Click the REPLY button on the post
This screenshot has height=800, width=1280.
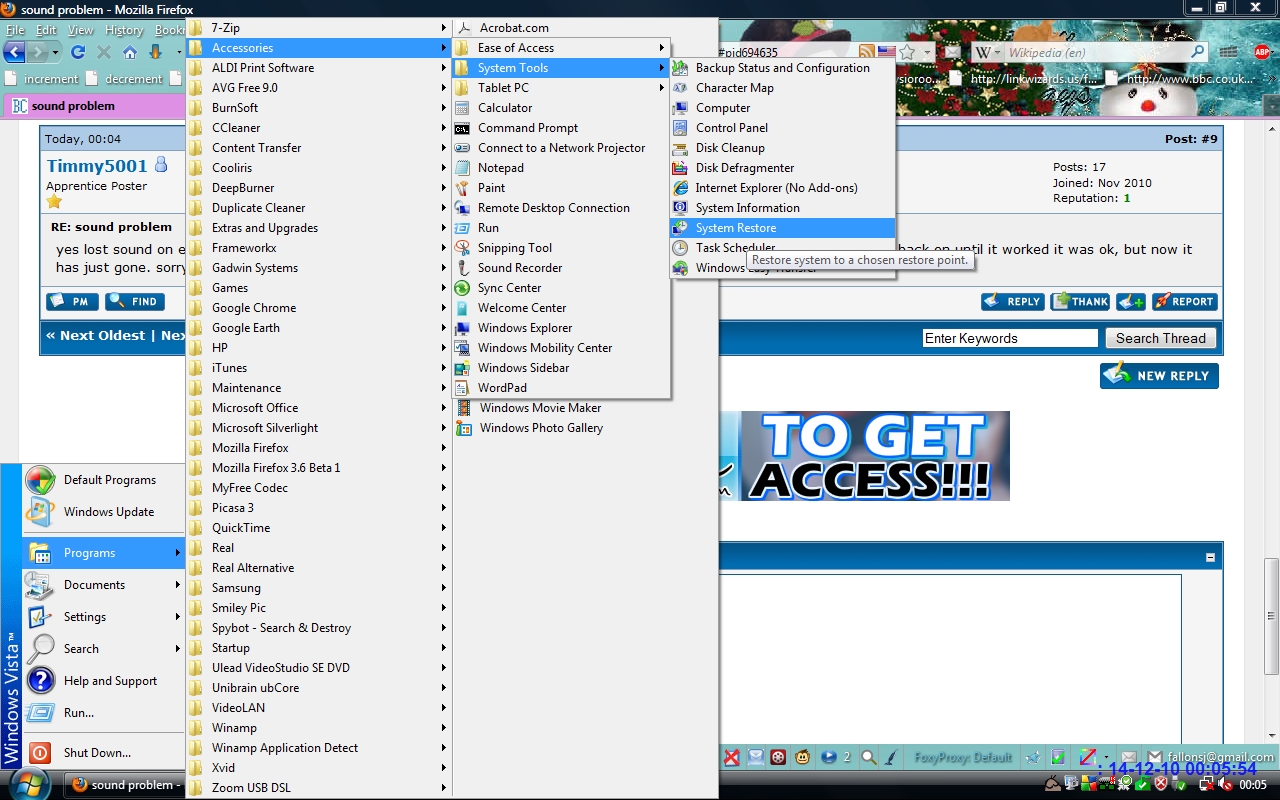(x=1013, y=301)
